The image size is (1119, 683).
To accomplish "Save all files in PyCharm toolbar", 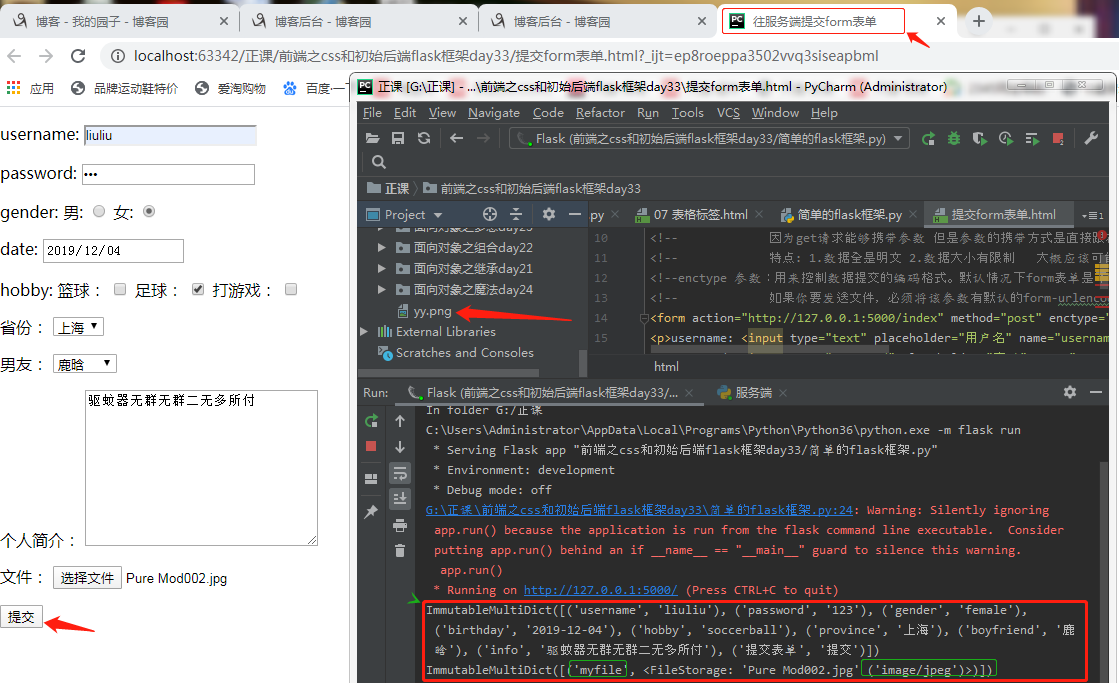I will (x=398, y=138).
